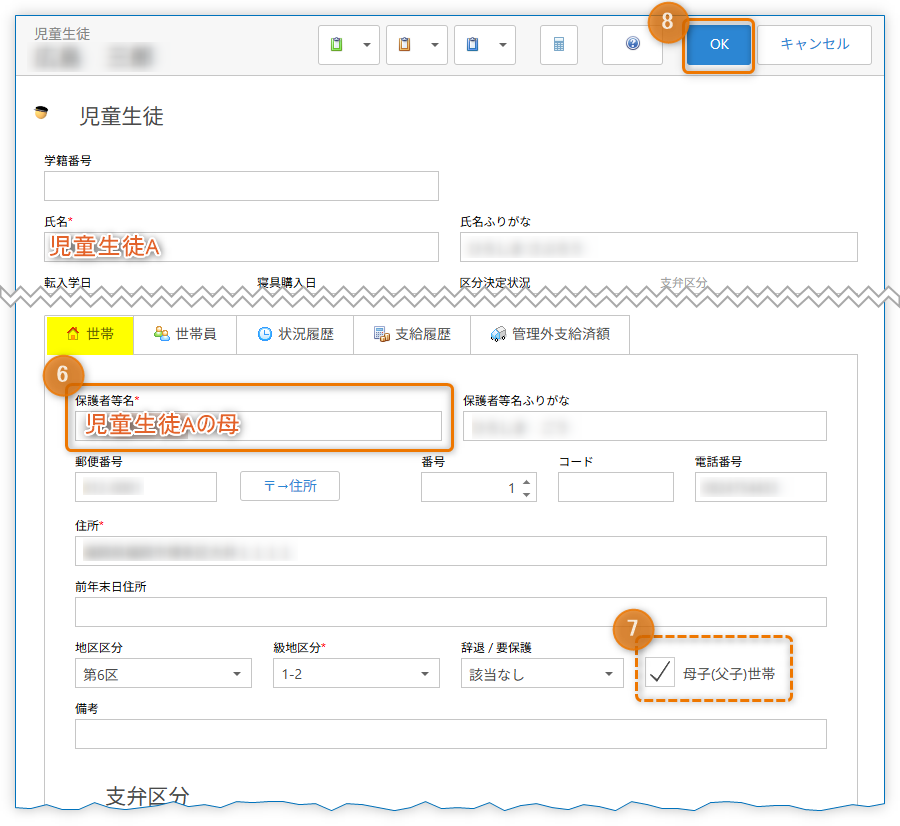Decrease the 番号 spinner value
Screen dimensions: 900x826
[x=526, y=494]
